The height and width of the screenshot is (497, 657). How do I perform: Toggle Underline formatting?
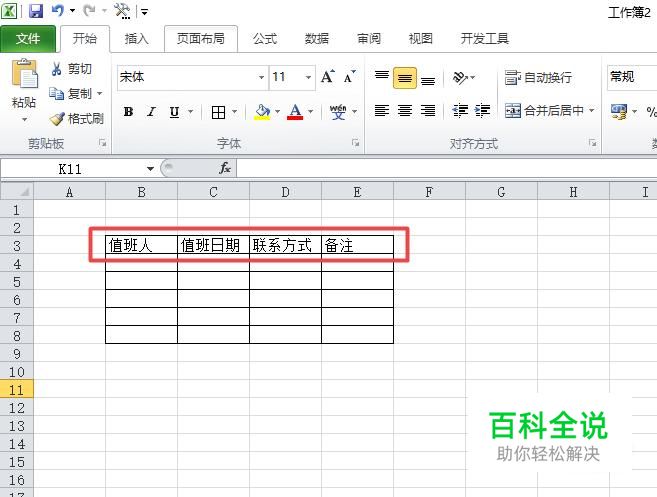pyautogui.click(x=174, y=112)
